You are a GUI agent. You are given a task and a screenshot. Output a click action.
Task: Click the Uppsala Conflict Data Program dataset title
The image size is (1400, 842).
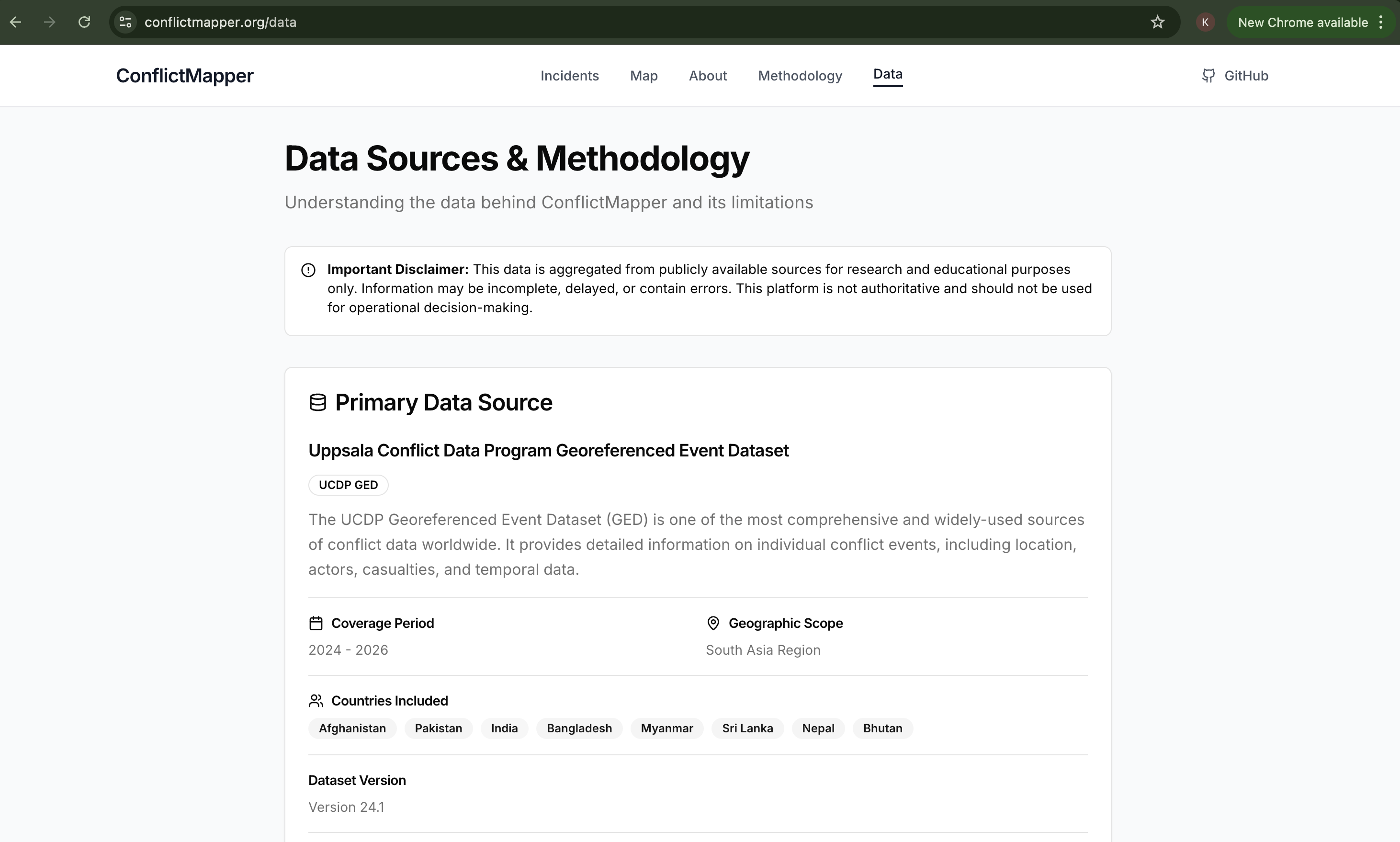click(548, 451)
